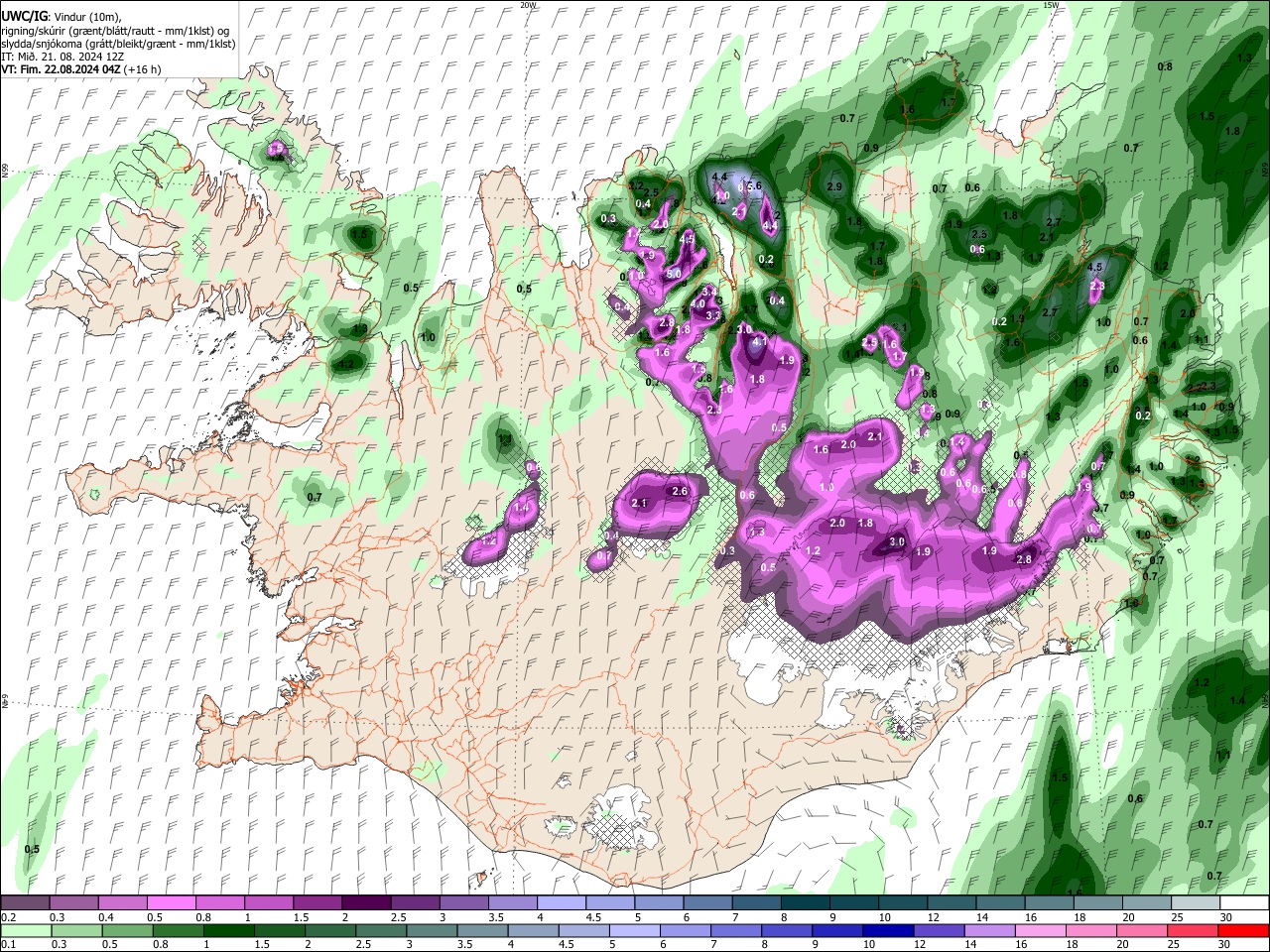The width and height of the screenshot is (1270, 952).
Task: Select the navy blue 10–12 rain legend swatch
Action: point(887,930)
